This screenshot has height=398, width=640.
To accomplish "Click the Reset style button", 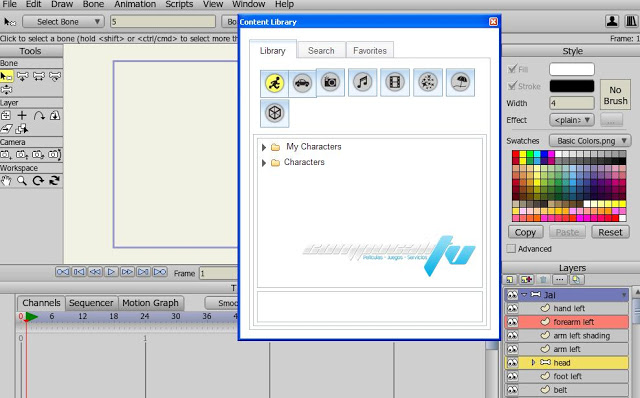I will 610,232.
